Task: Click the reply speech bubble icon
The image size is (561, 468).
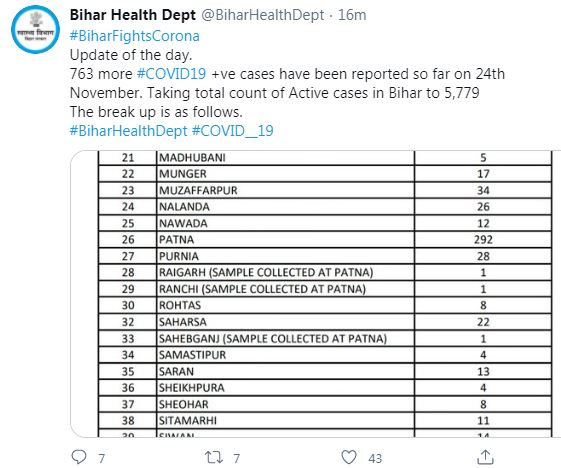Action: 79,457
